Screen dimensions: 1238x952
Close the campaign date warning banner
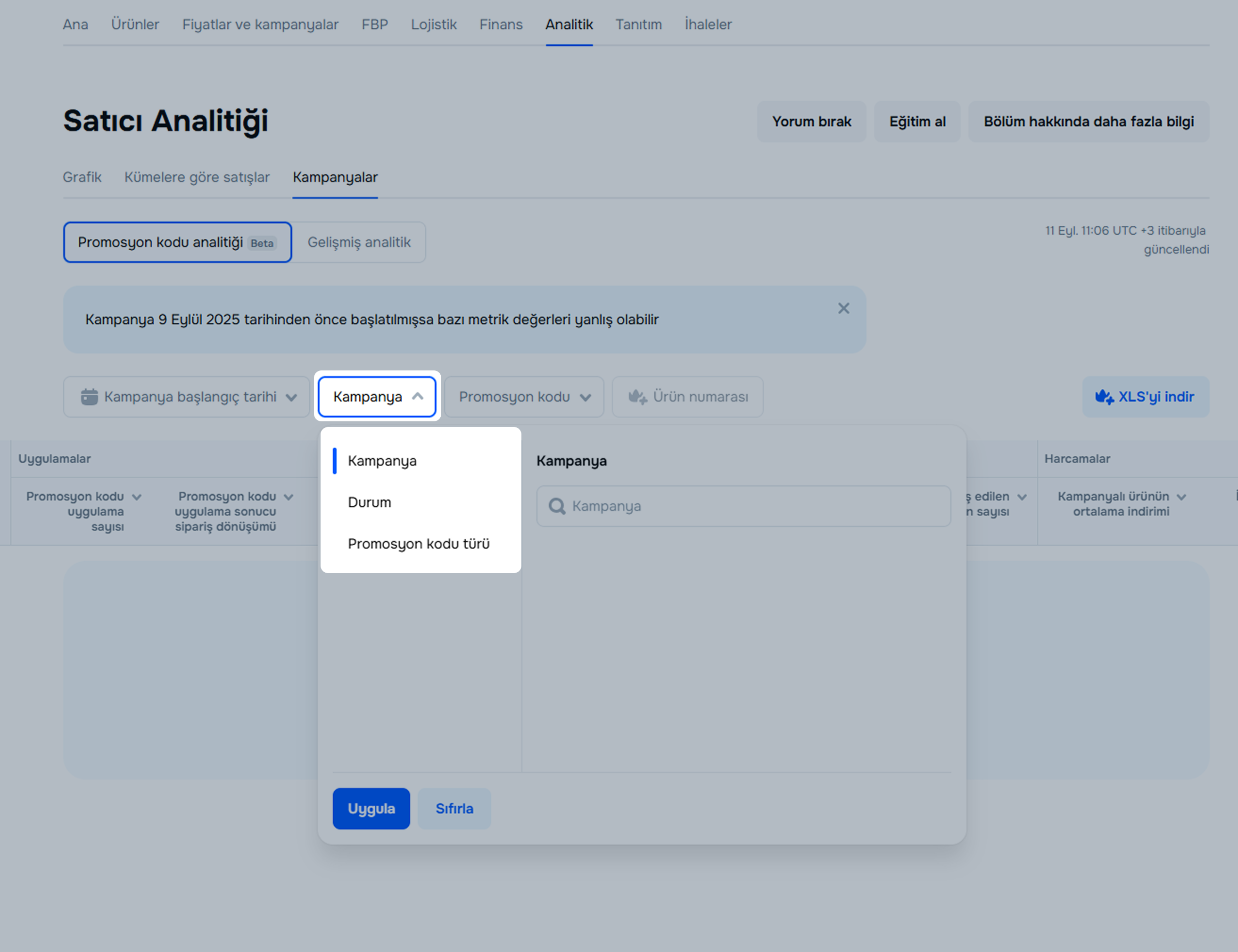pos(843,308)
